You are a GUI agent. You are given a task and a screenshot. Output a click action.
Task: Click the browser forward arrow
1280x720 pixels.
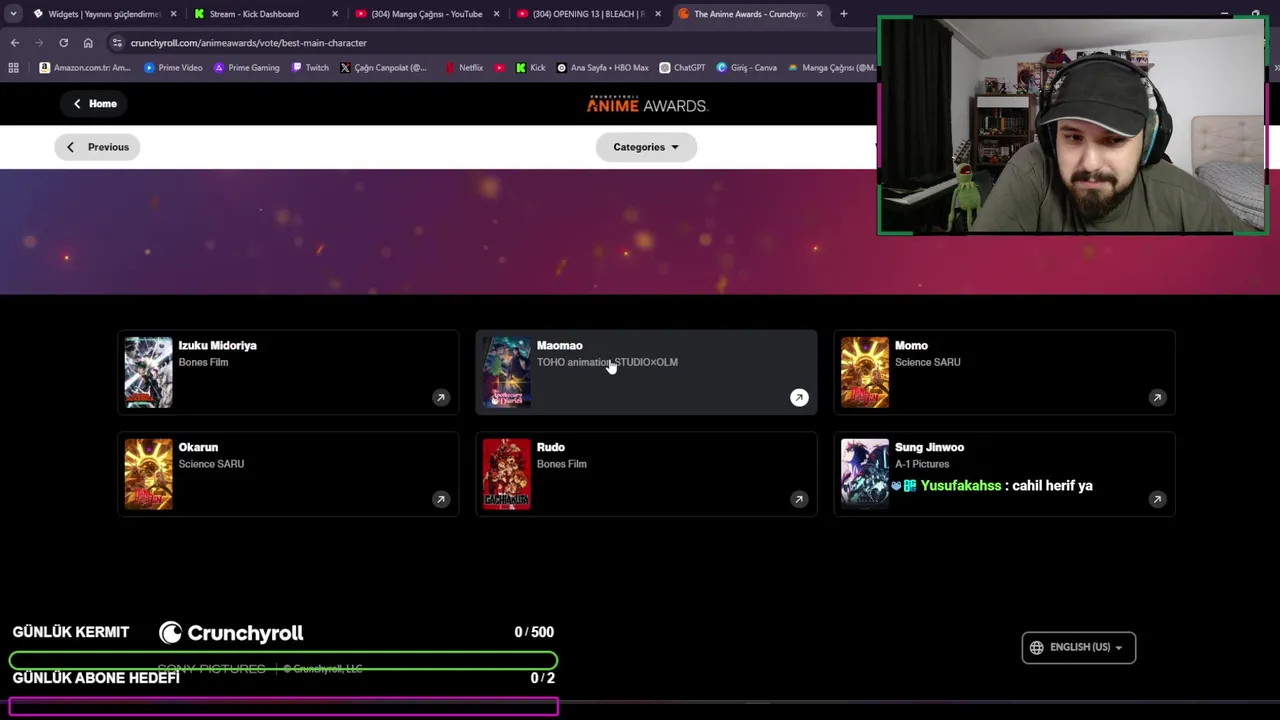pos(39,43)
